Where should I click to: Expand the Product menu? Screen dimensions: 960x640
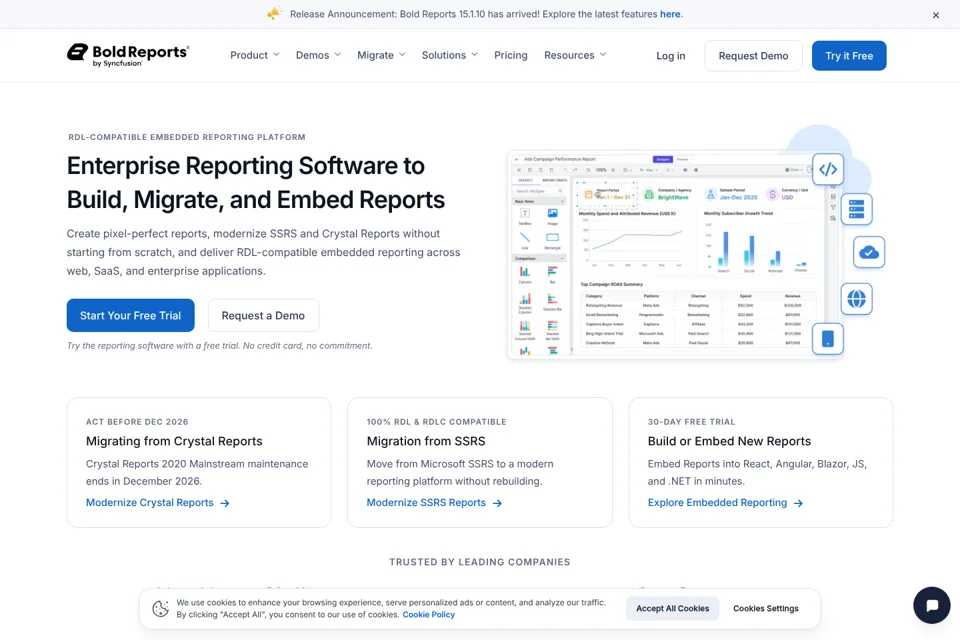(x=255, y=55)
